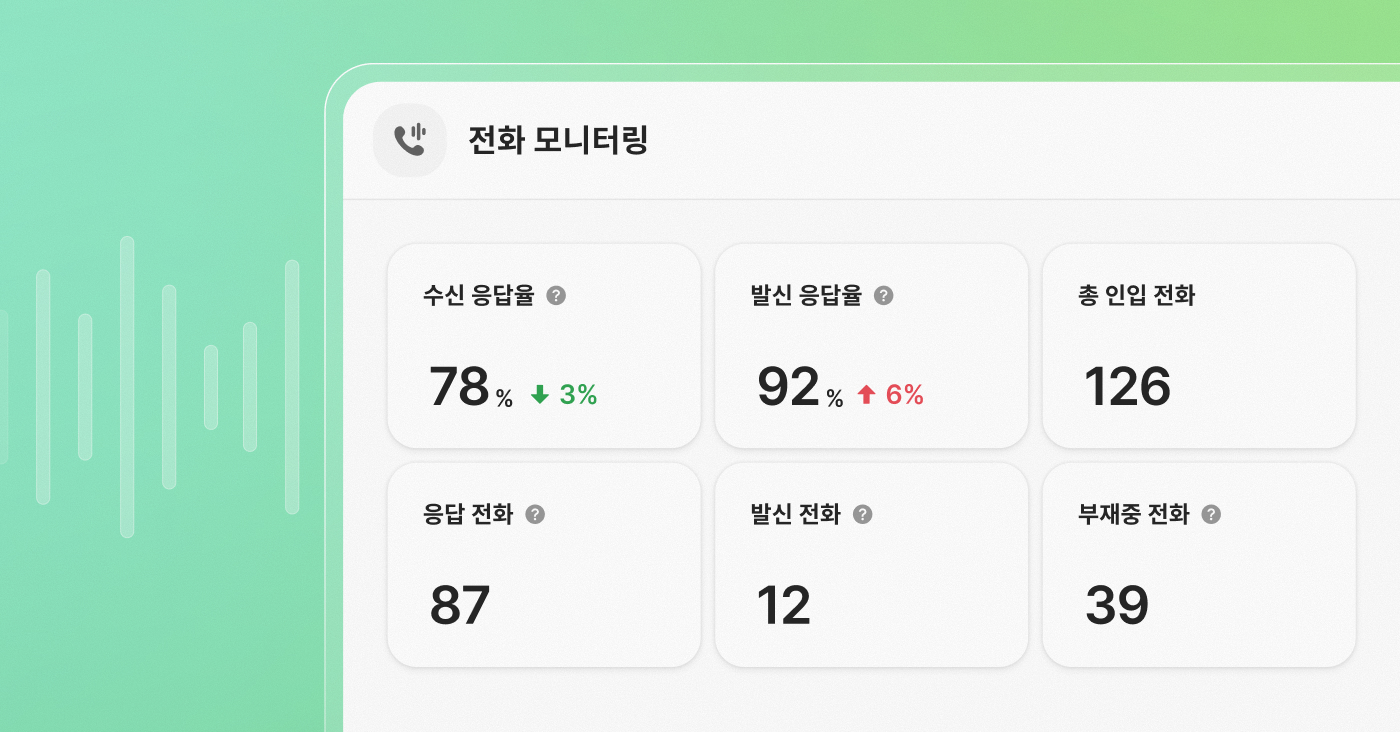Click the 126 total calls number

point(1127,387)
